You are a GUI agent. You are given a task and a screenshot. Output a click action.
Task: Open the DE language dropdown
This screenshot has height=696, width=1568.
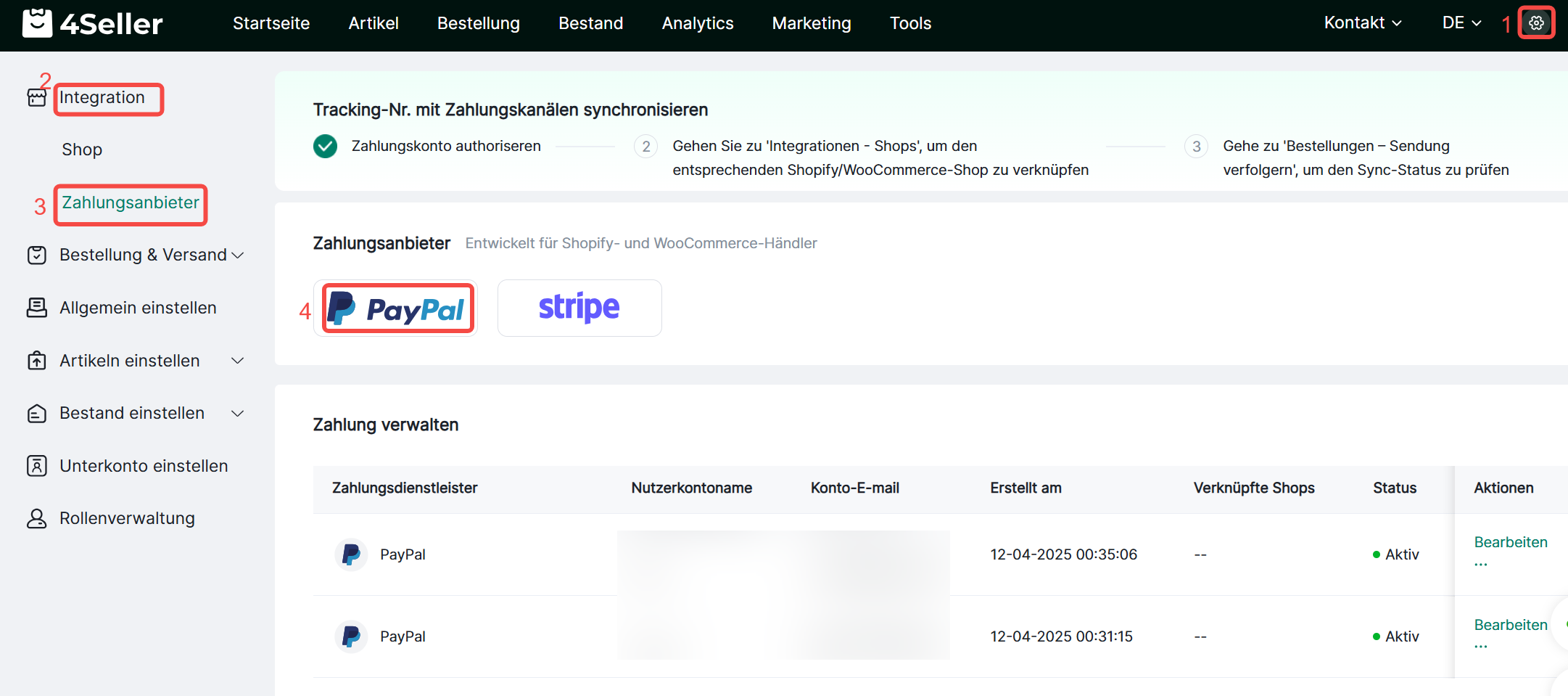[1461, 23]
